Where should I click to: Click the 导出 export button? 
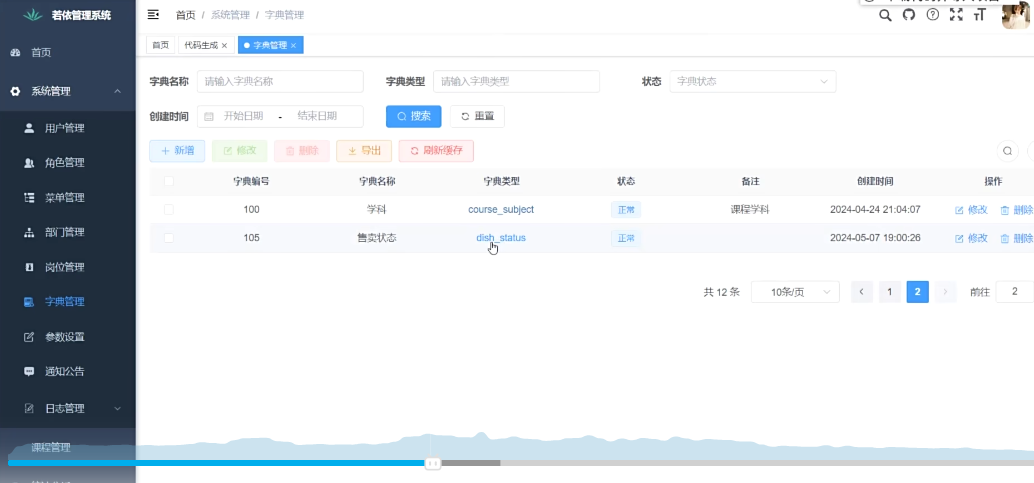coord(364,151)
